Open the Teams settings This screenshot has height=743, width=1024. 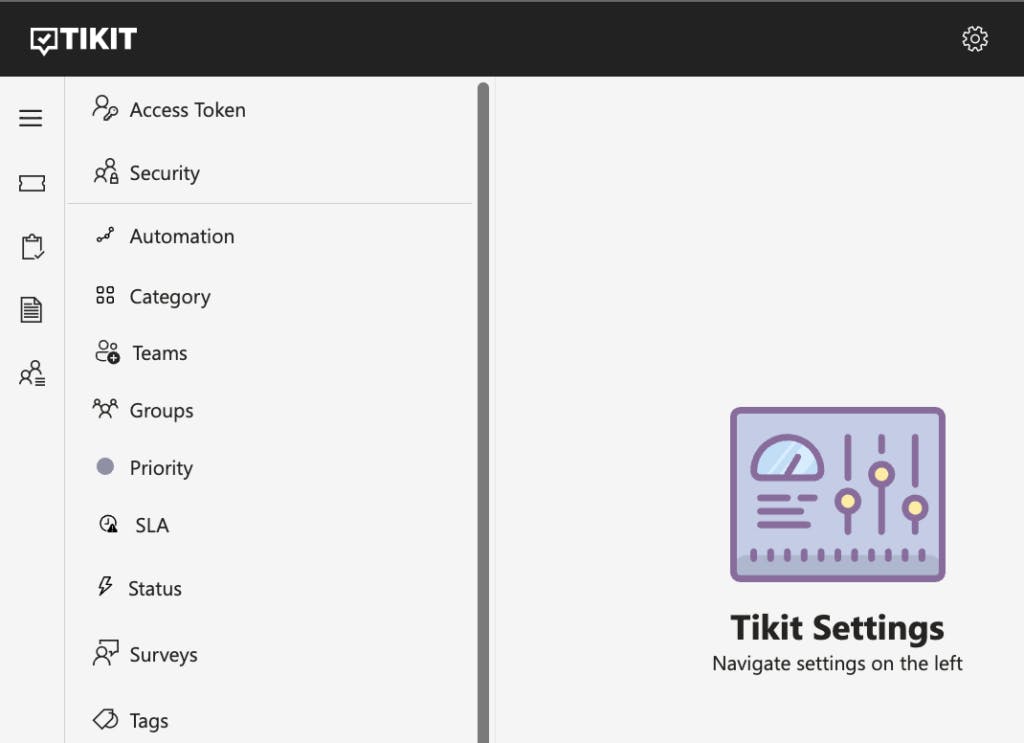coord(159,353)
